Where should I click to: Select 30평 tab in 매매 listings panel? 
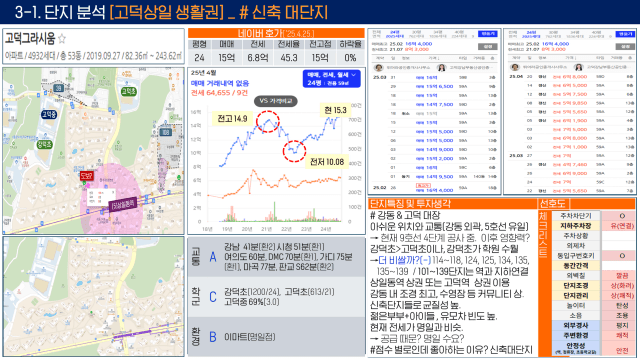pyautogui.click(x=416, y=34)
